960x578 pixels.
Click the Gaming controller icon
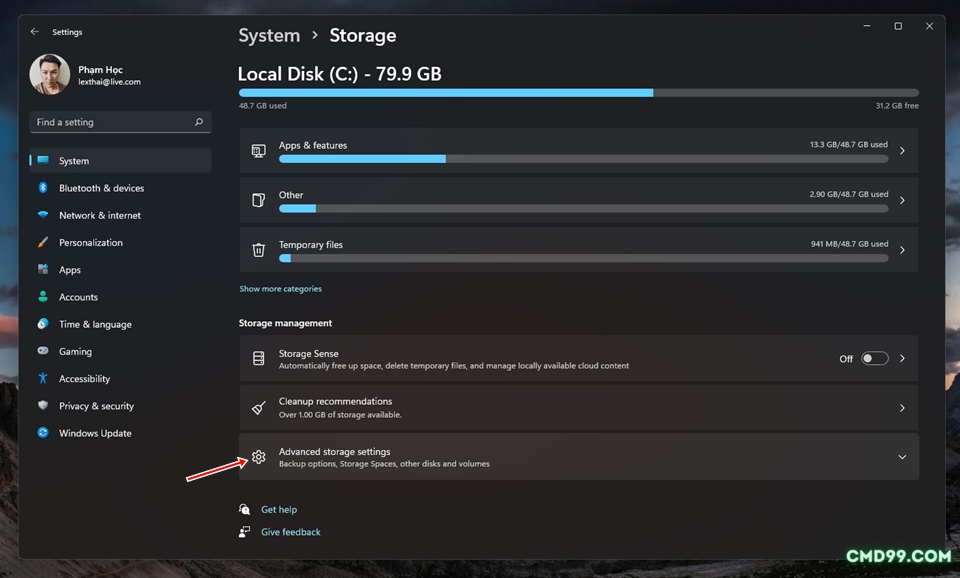click(43, 351)
